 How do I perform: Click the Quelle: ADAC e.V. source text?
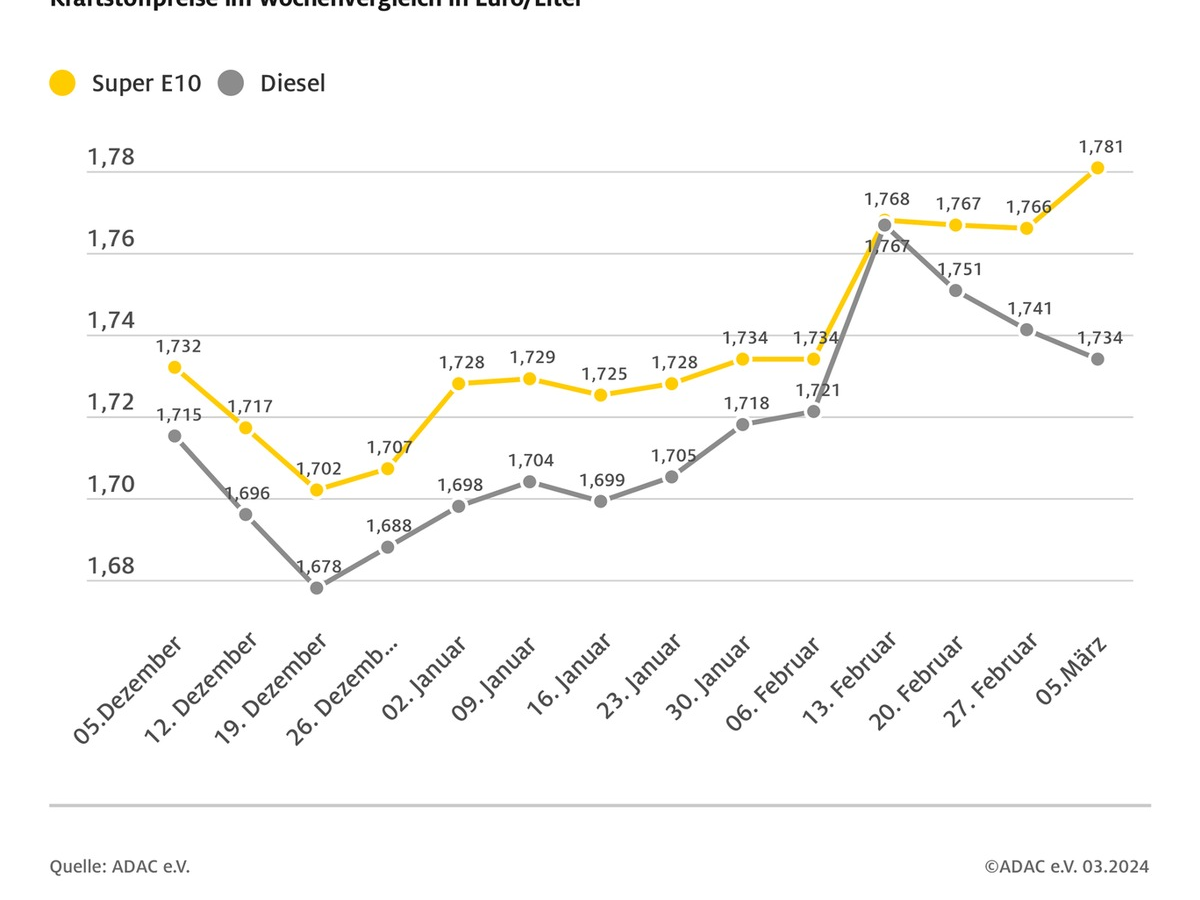click(119, 866)
